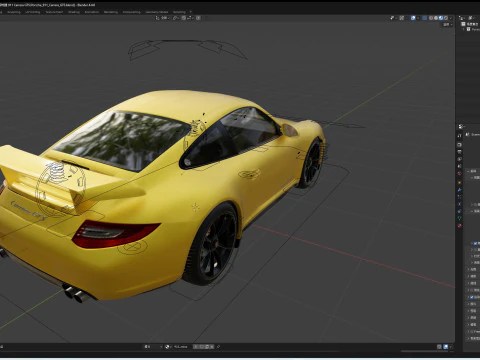Select the car's rear black wheel
The image size is (480, 360).
tap(213, 245)
